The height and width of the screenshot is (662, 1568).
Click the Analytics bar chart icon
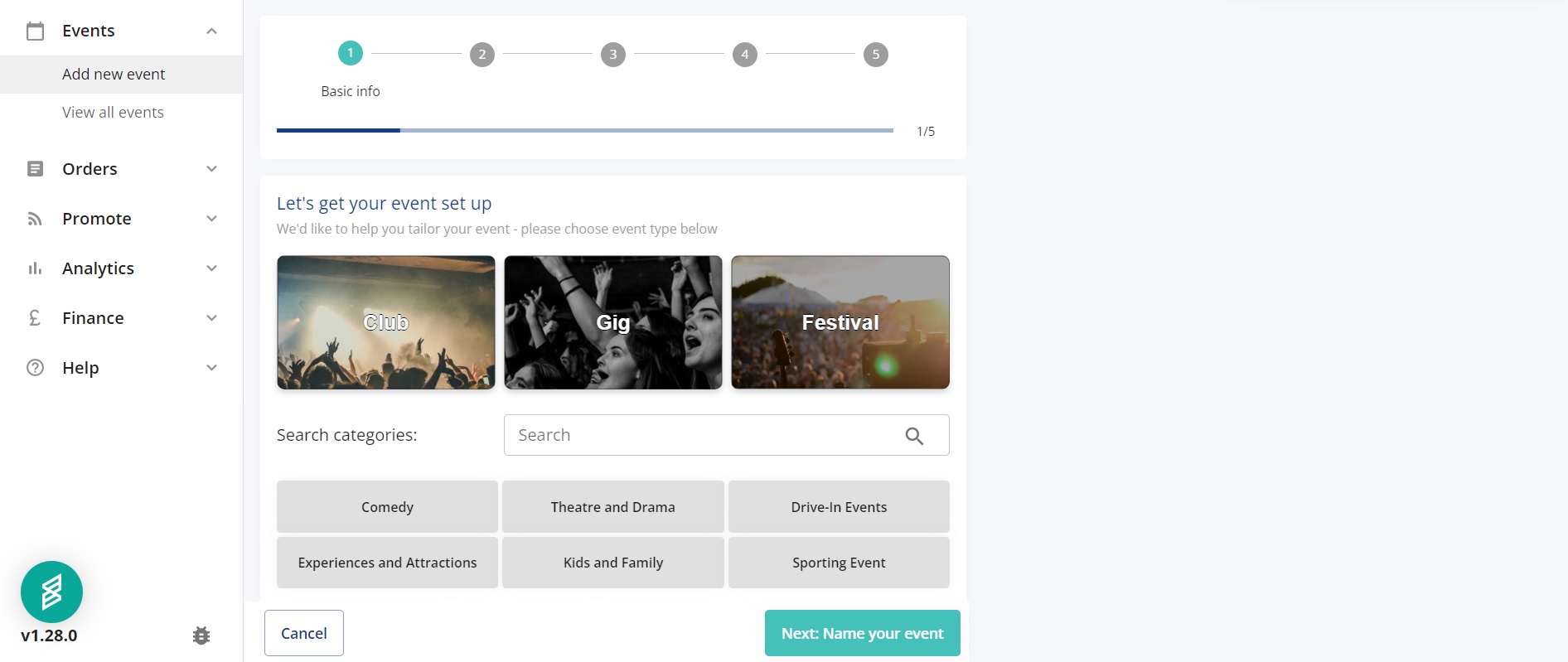pyautogui.click(x=35, y=268)
